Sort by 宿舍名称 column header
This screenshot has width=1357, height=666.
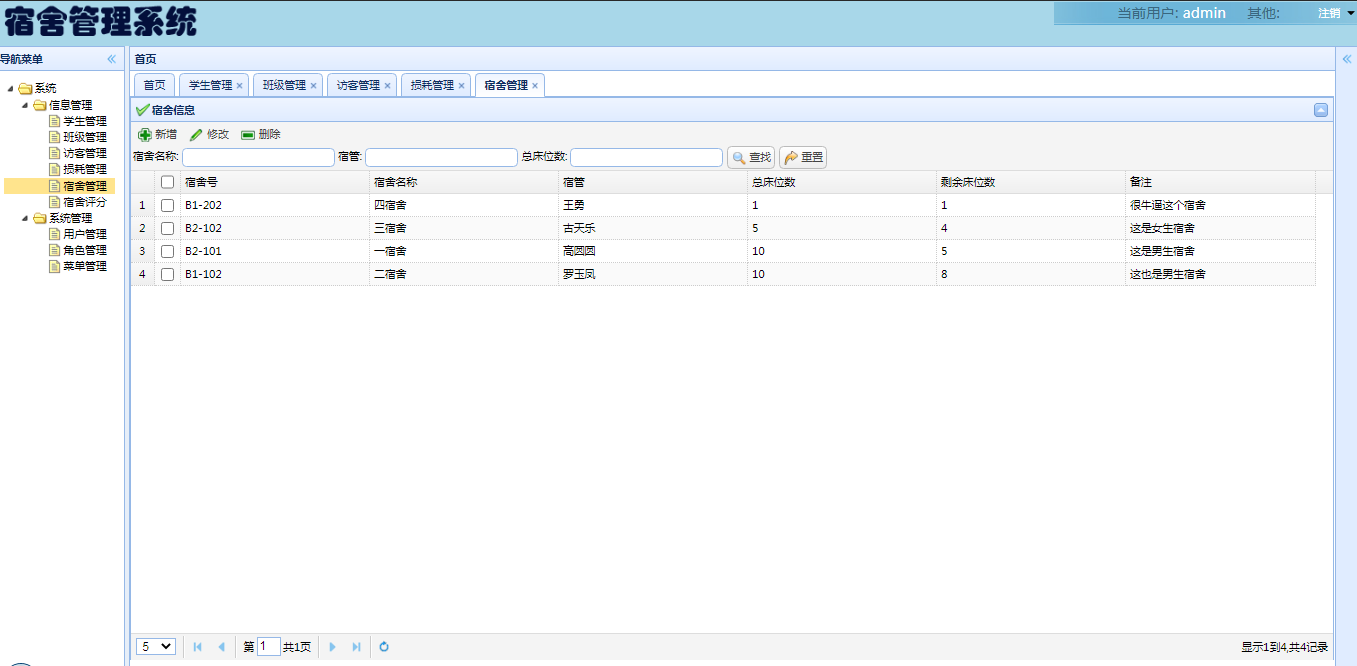click(463, 182)
